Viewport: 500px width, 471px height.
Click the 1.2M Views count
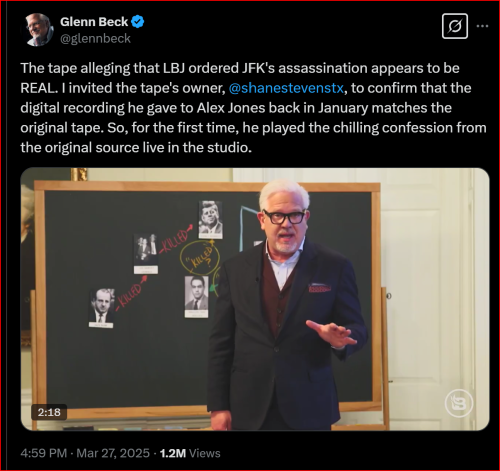(x=190, y=453)
